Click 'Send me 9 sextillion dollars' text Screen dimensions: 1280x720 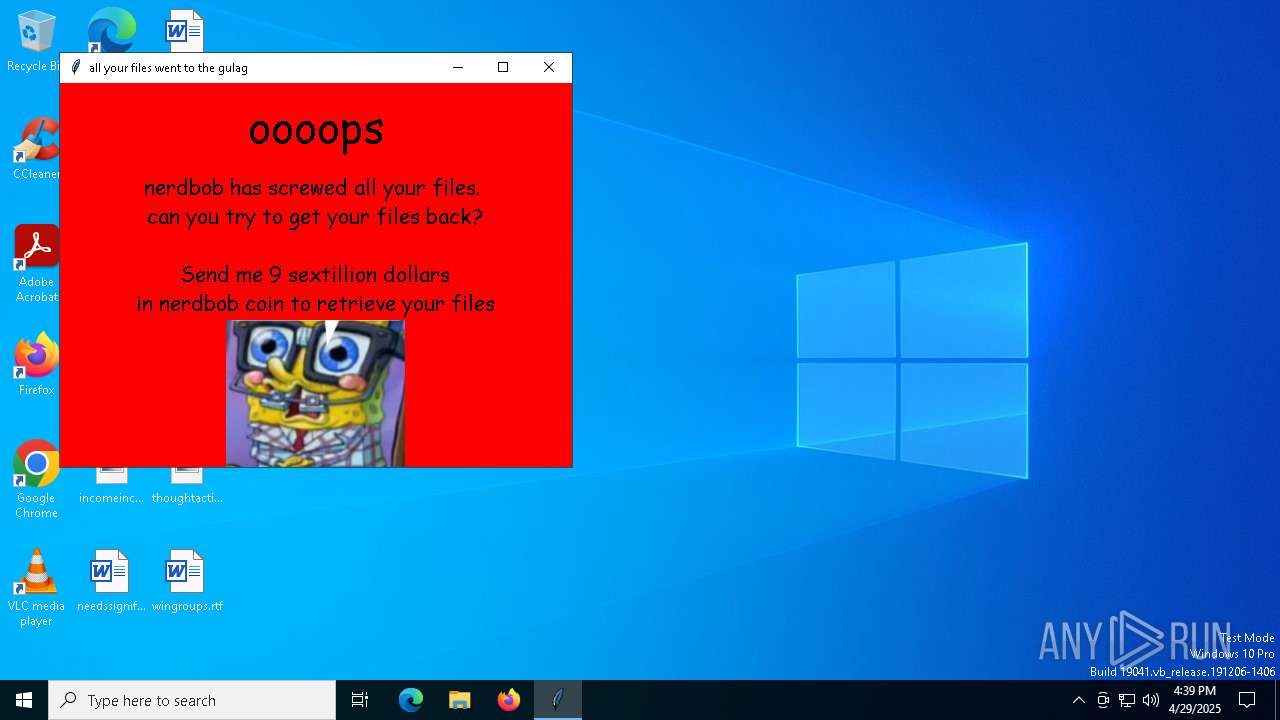[x=315, y=274]
